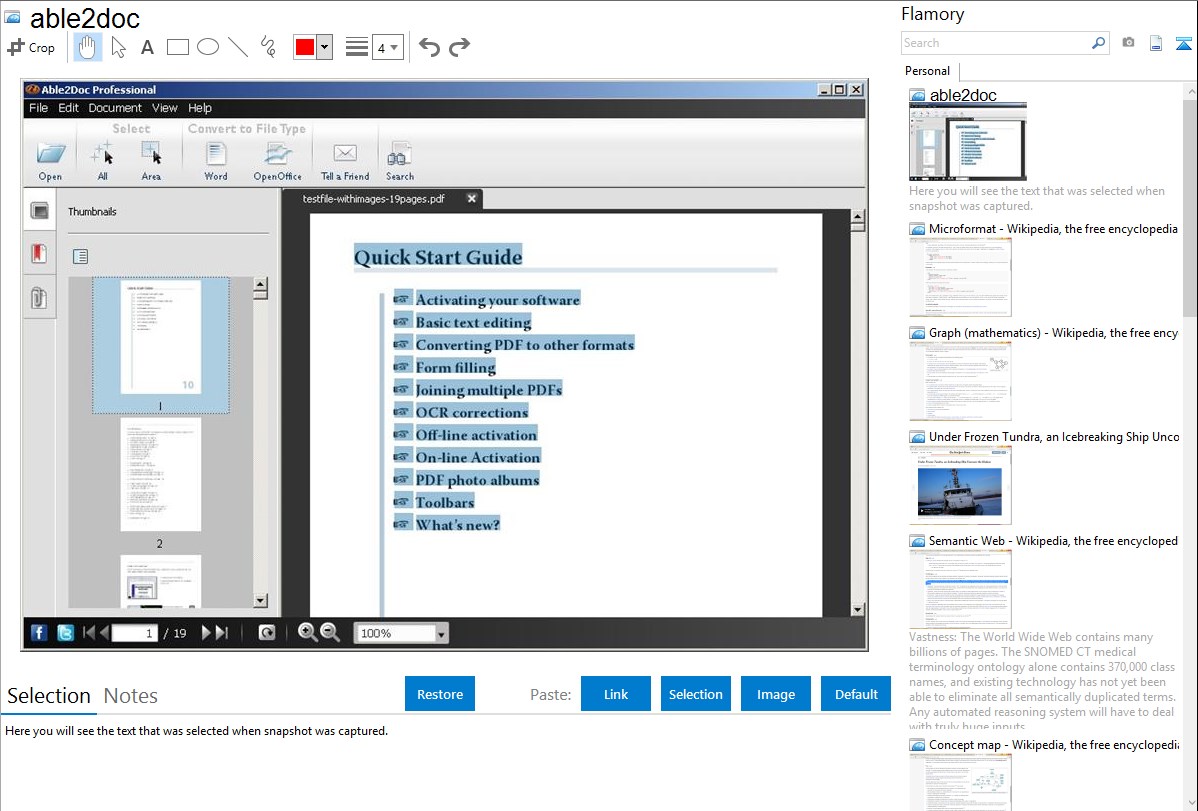The width and height of the screenshot is (1198, 811).
Task: Open the Under Frozen Tundra snapshot thumbnail
Action: (x=960, y=485)
